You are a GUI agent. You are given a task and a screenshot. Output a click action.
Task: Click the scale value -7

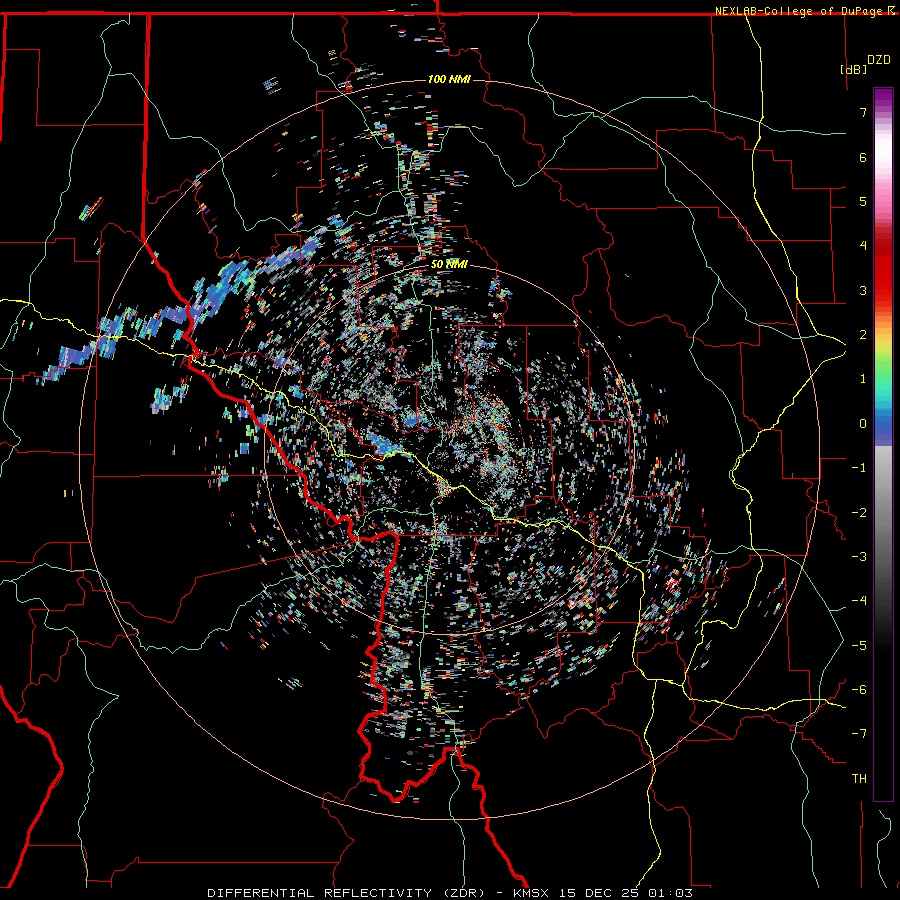[x=859, y=734]
